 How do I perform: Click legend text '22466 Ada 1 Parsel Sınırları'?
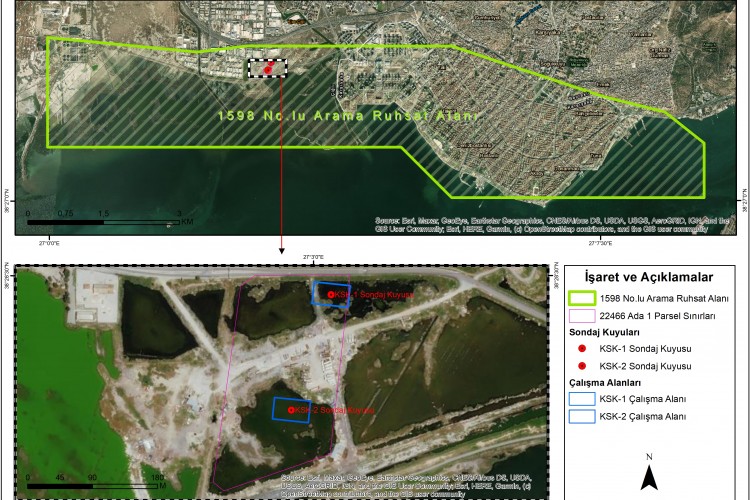658,316
